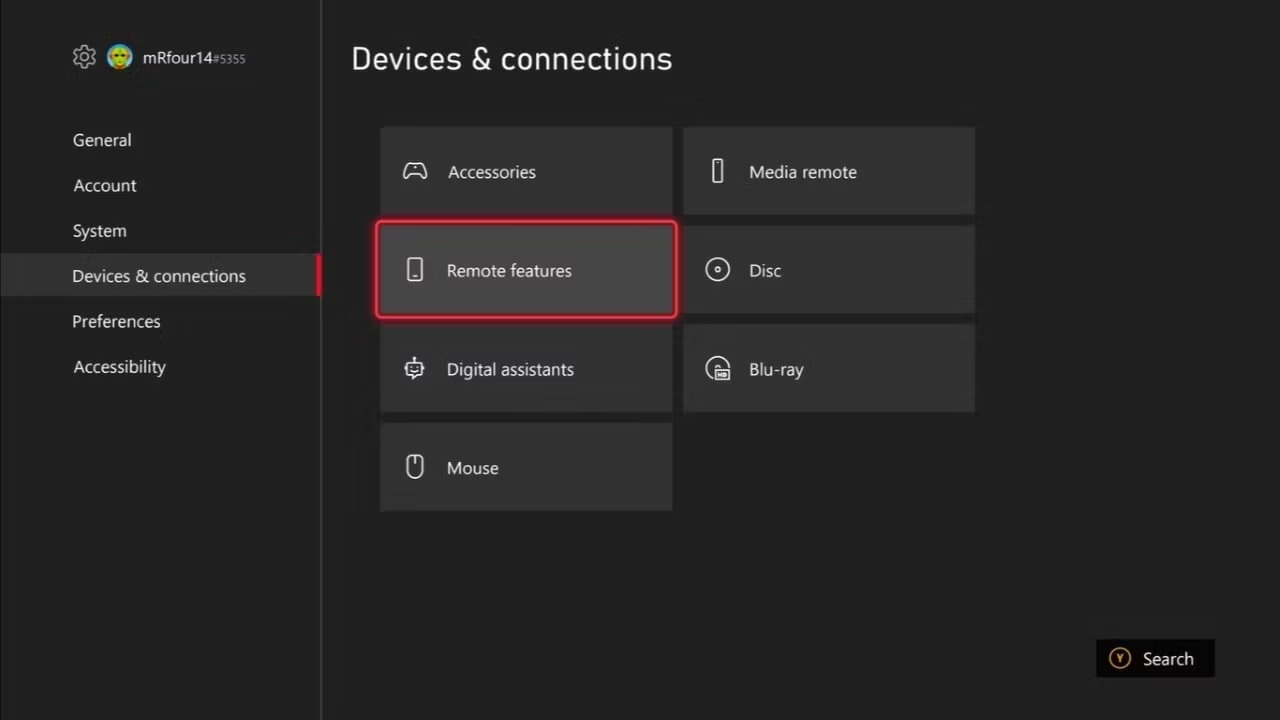Screen dimensions: 1280x720
Task: Click the Y button icon in Search
Action: [x=1119, y=658]
